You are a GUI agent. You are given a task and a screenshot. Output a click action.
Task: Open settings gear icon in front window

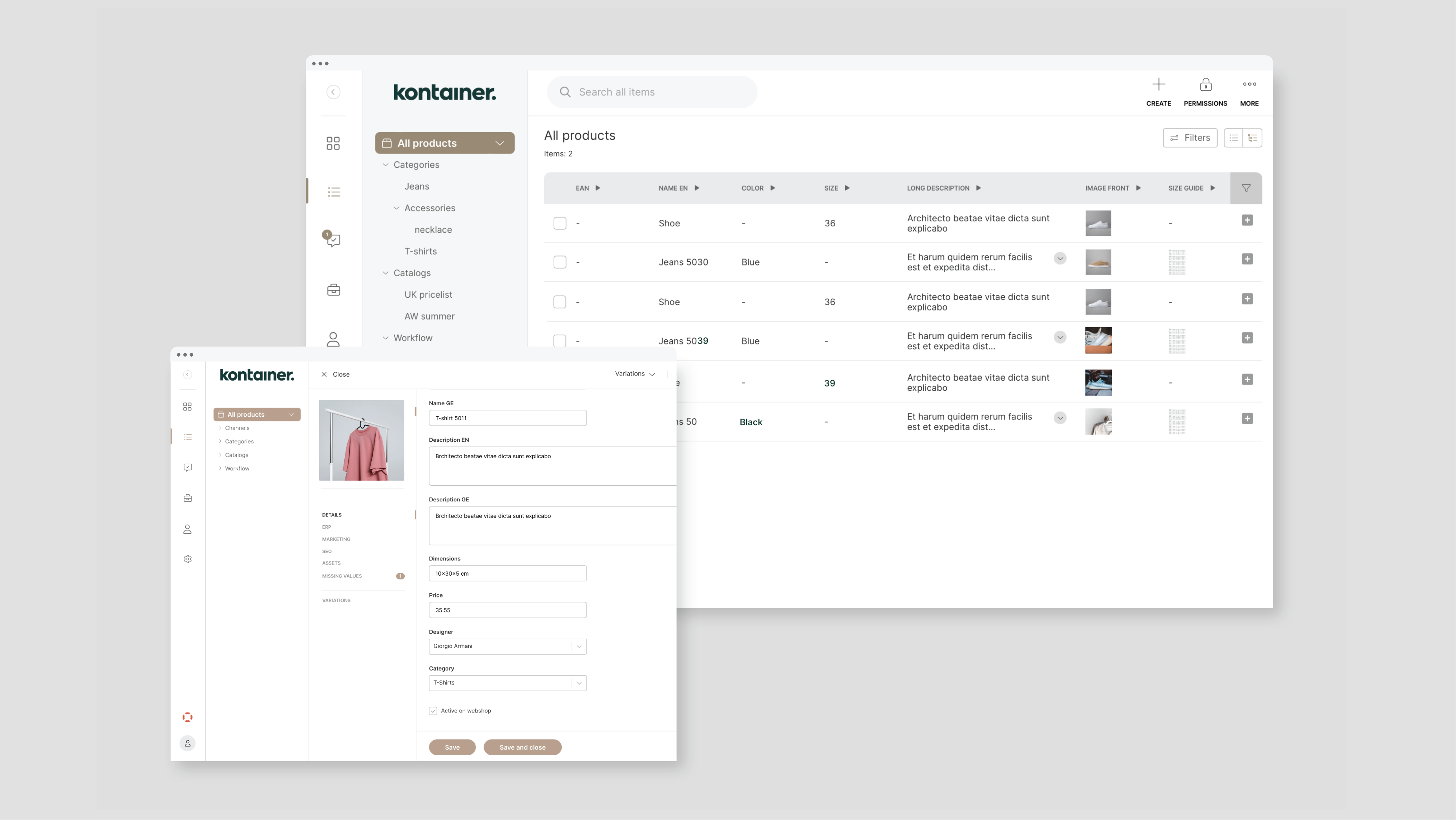tap(188, 559)
